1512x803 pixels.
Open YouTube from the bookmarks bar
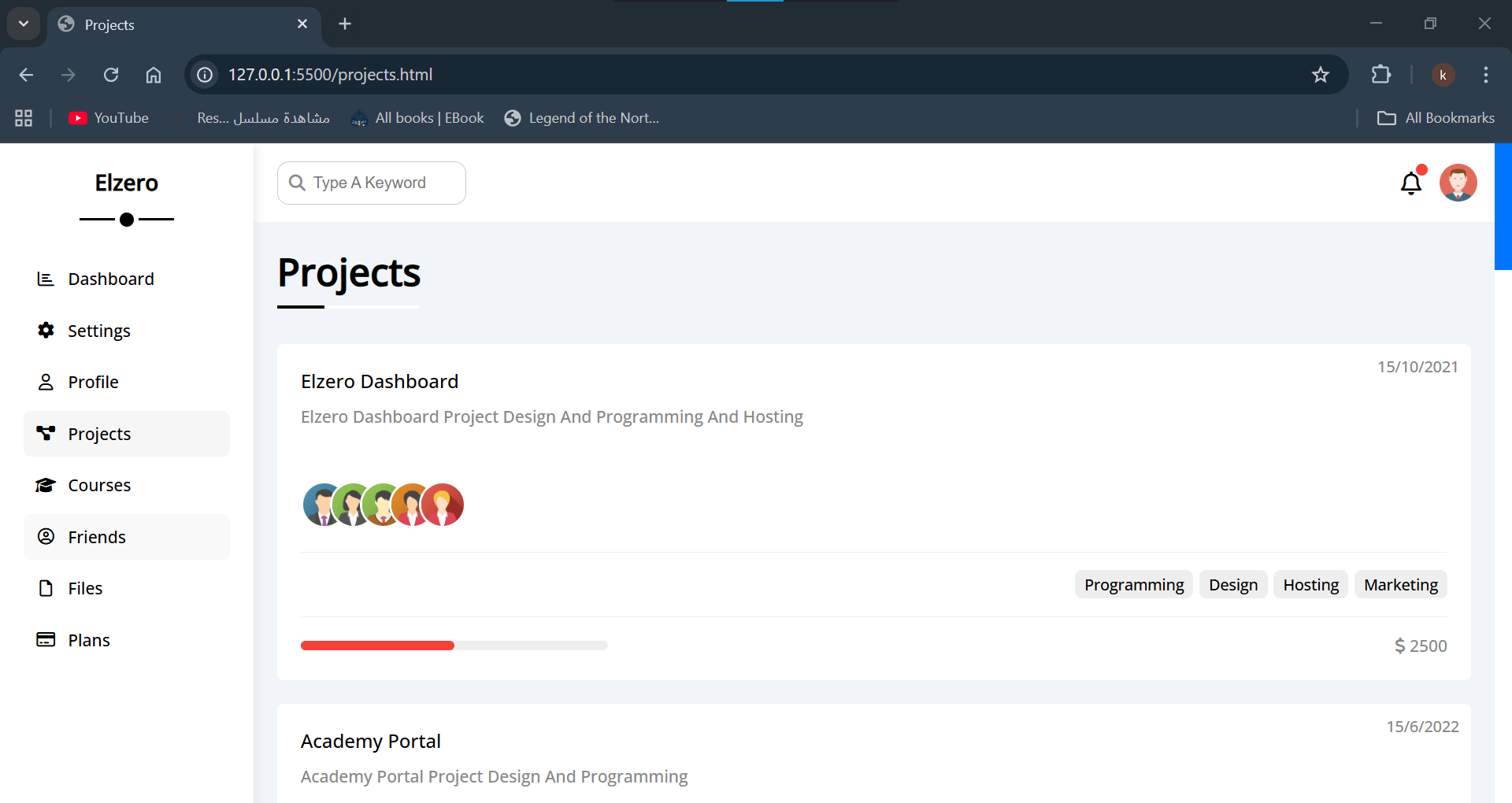(108, 117)
